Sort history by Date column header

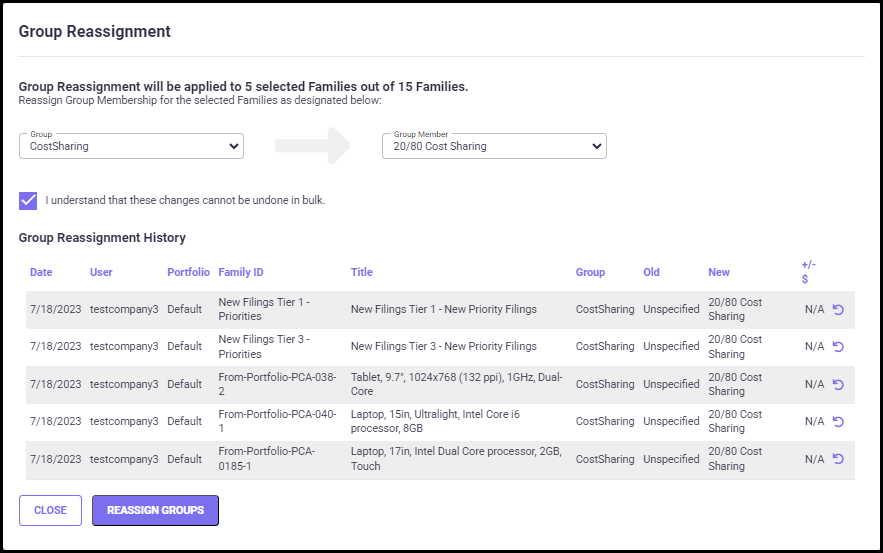(x=41, y=272)
